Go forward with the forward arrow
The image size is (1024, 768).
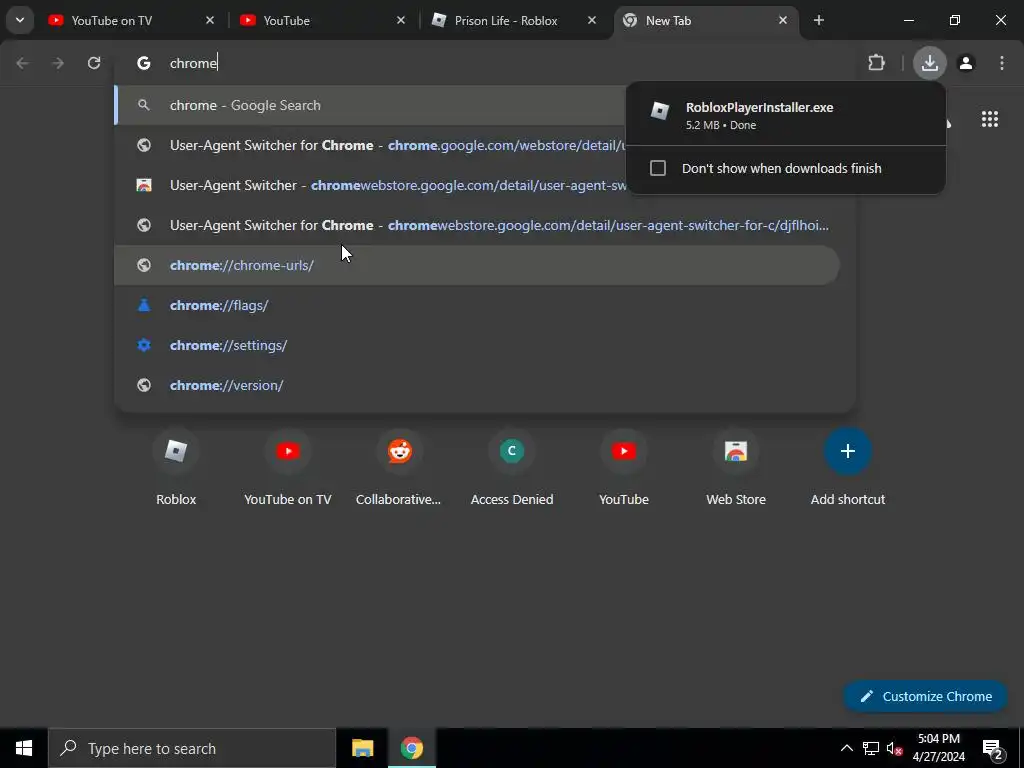[58, 63]
